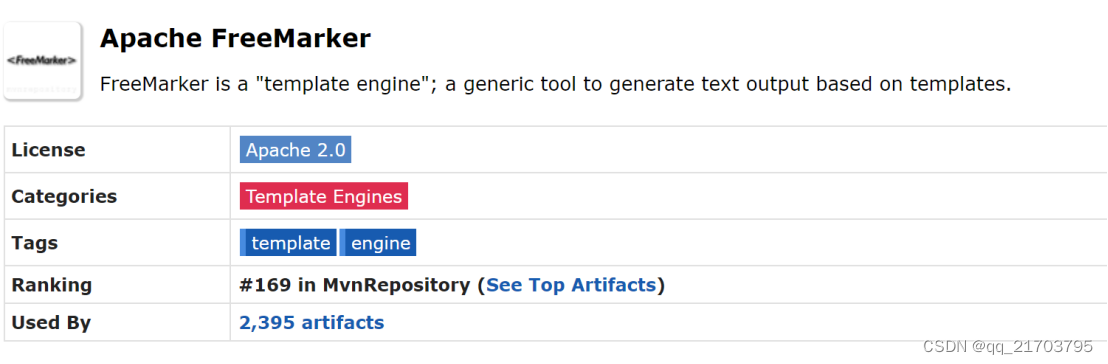The image size is (1108, 364).
Task: Click the Tags row label
Action: tap(35, 243)
